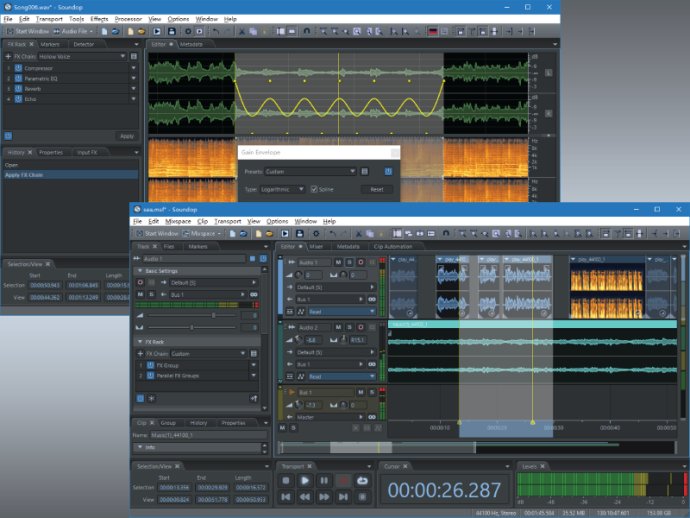Toggle power of the Reverb effect

pos(18,88)
